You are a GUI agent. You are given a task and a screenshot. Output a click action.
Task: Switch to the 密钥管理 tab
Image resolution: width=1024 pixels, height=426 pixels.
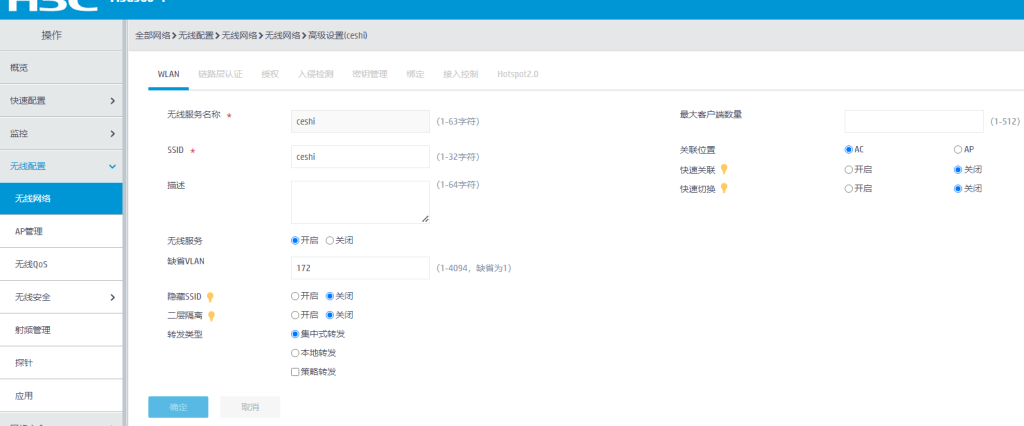pyautogui.click(x=370, y=74)
